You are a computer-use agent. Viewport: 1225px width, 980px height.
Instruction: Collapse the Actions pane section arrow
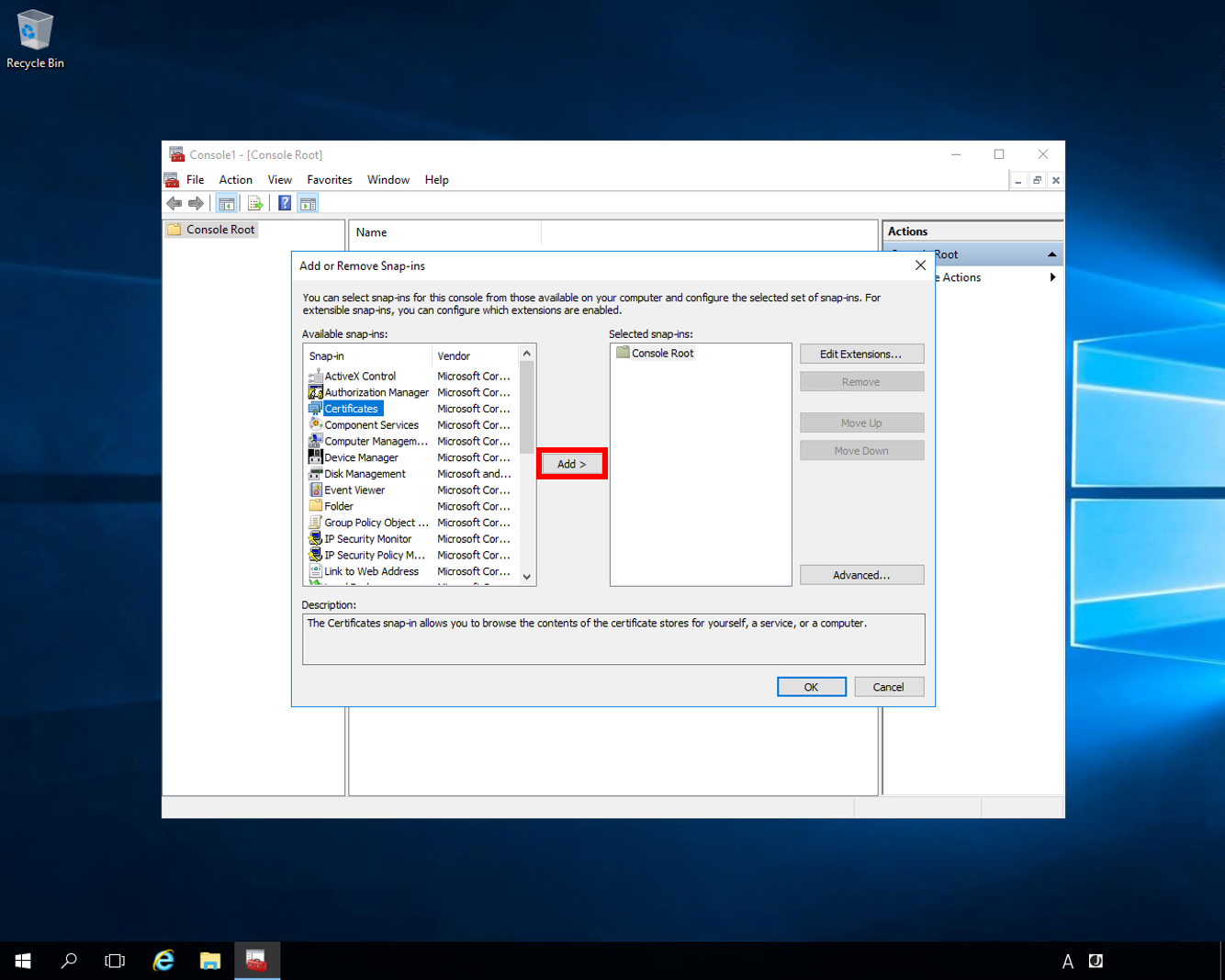click(x=1052, y=254)
